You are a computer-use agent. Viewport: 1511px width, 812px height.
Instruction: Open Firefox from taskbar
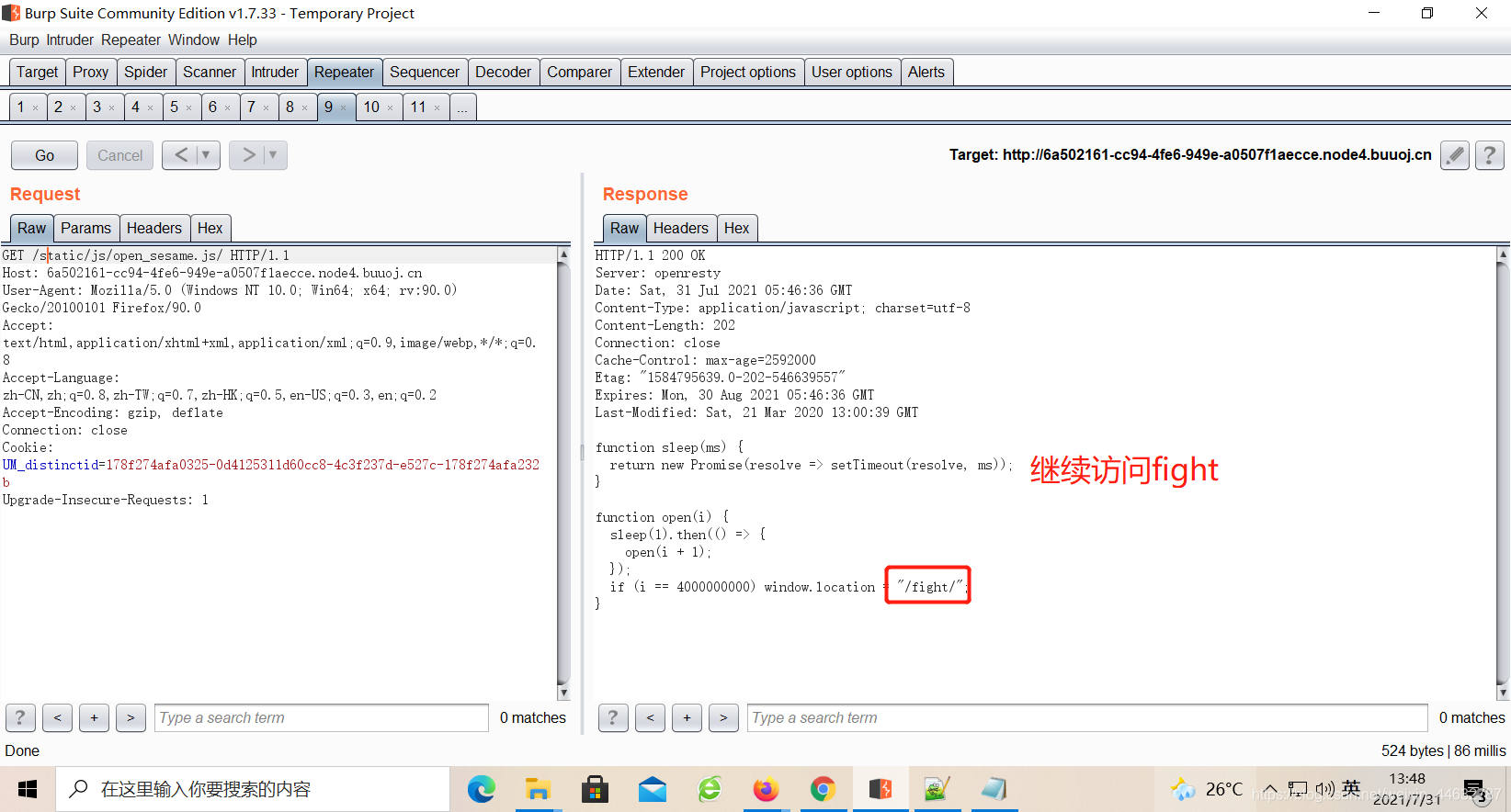point(766,789)
